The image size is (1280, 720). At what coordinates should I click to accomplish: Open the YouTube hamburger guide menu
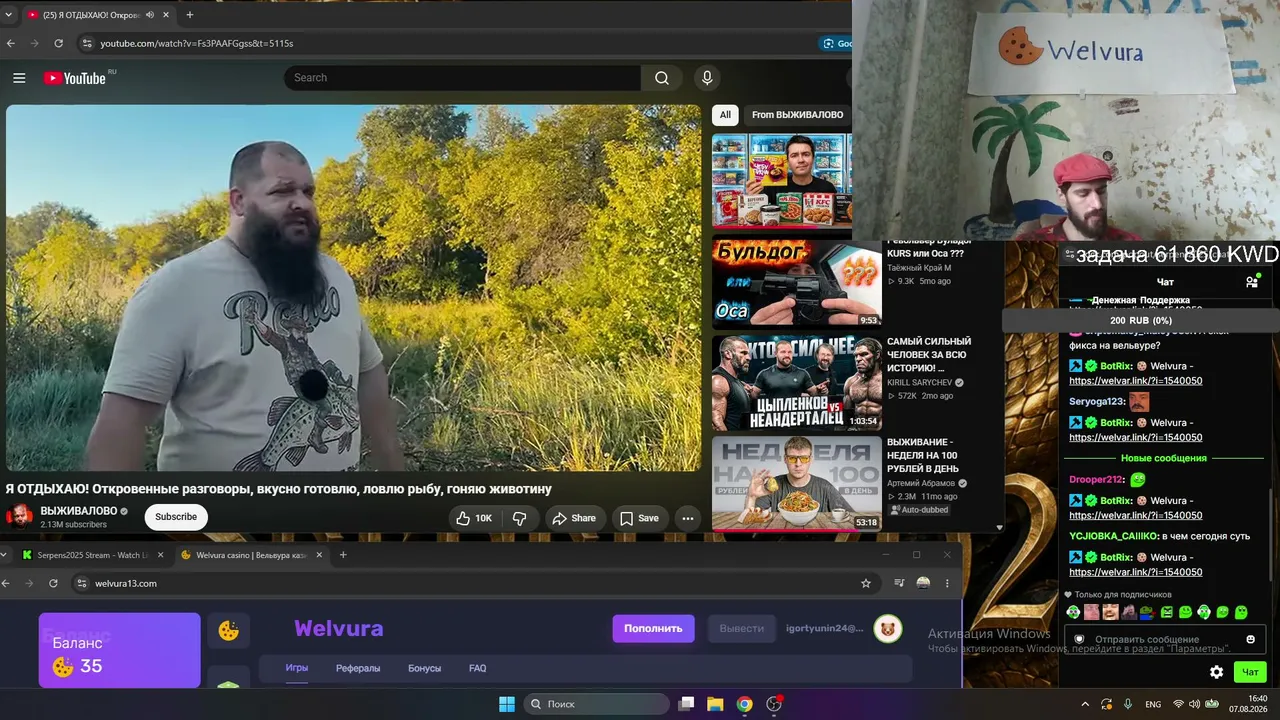coord(19,78)
